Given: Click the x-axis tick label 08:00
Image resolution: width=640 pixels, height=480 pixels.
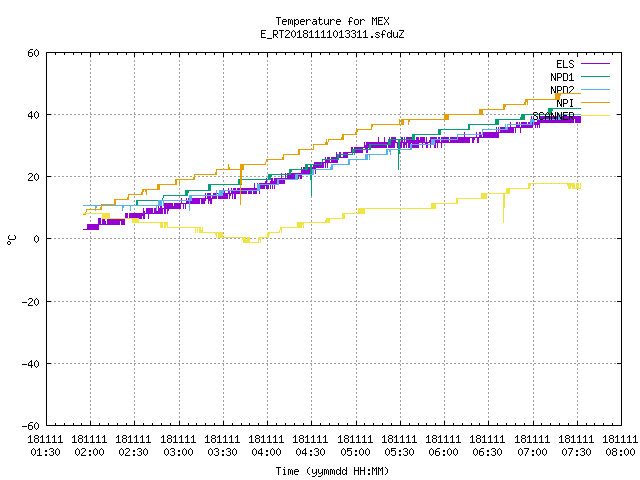Looking at the screenshot, I should (620, 453).
